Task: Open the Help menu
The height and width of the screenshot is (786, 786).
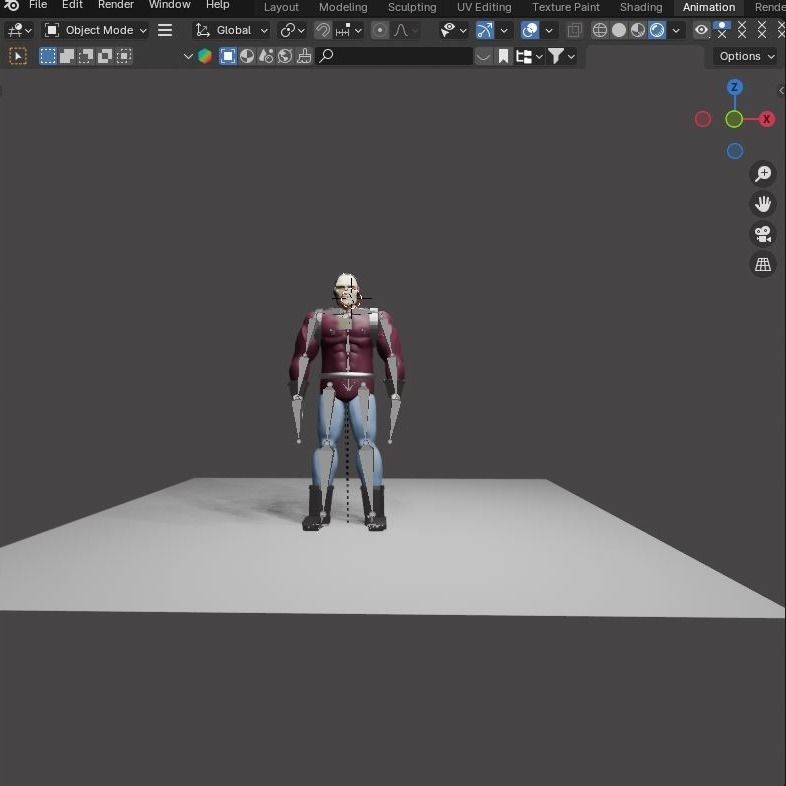Action: pos(218,5)
